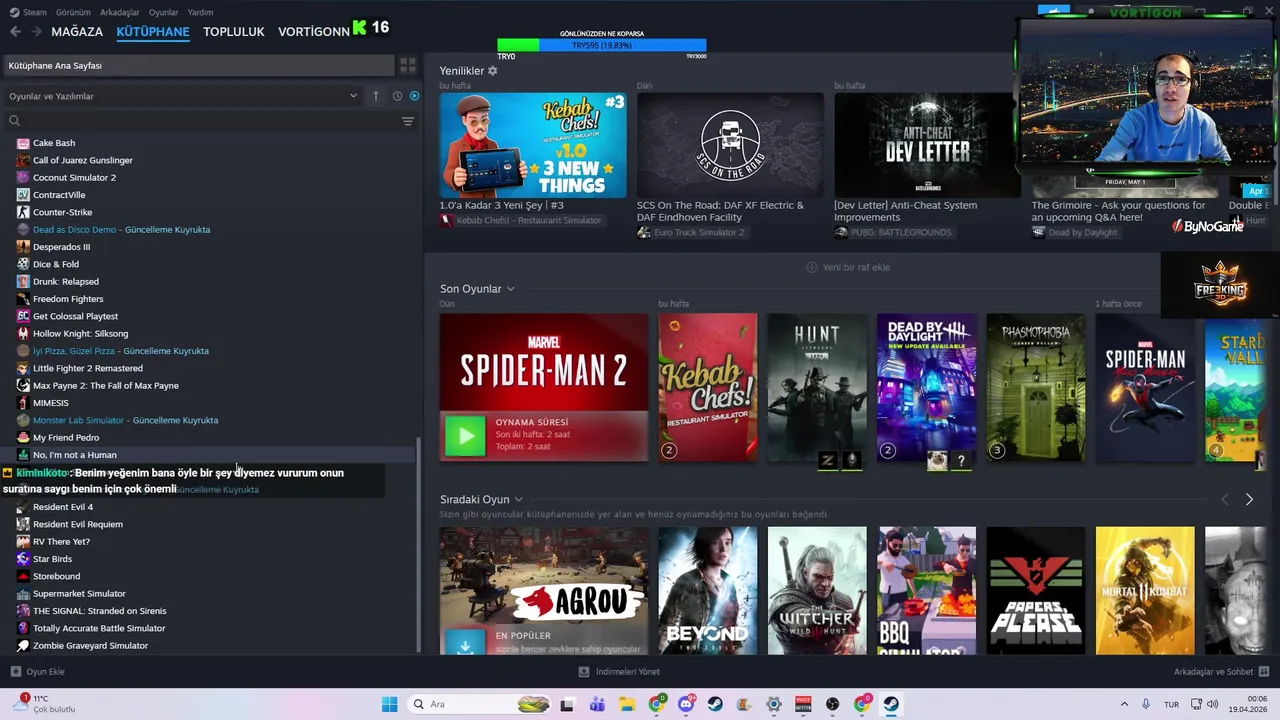Open the Kebab Chefs news thumbnail
Viewport: 1280px width, 720px height.
coord(533,145)
